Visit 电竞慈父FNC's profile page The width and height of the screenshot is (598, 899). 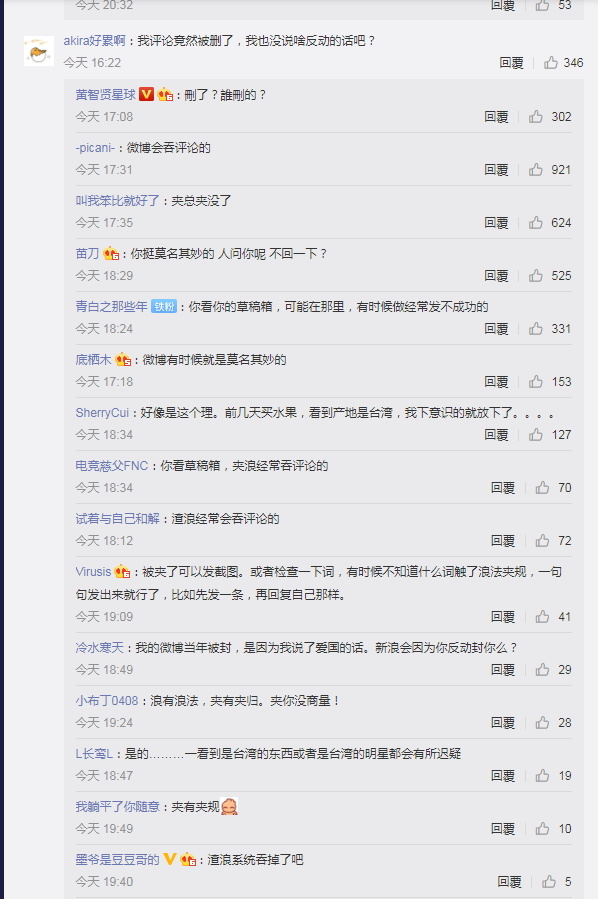[x=112, y=466]
